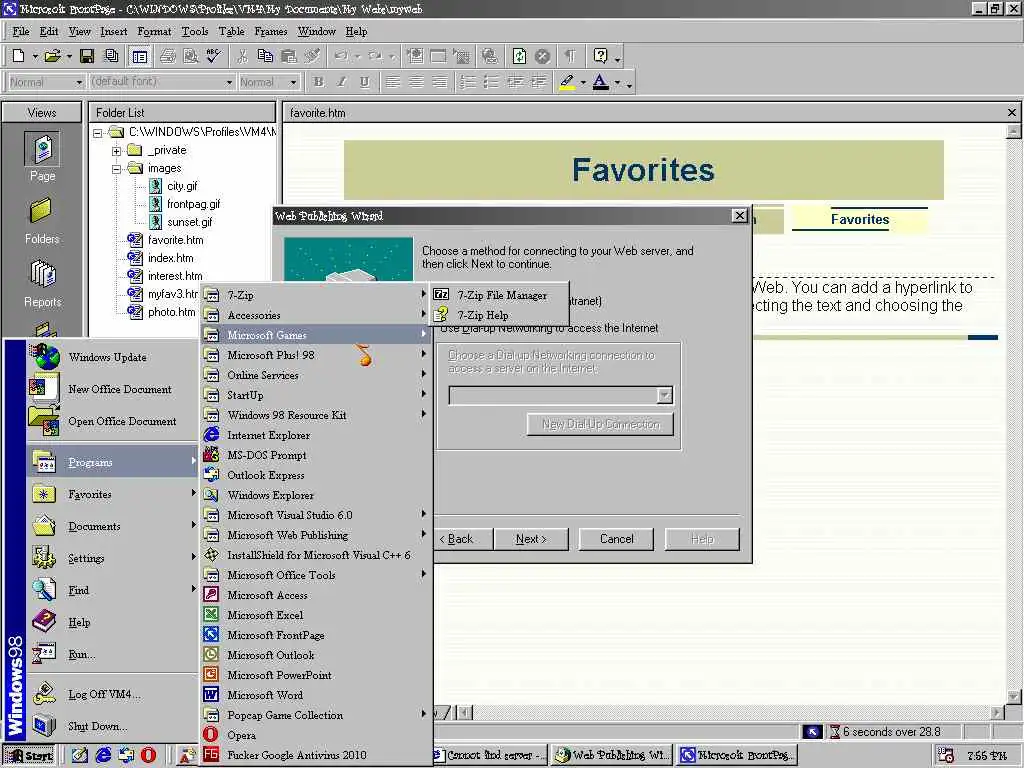Toggle Center alignment button
The width and height of the screenshot is (1024, 768).
tap(416, 82)
